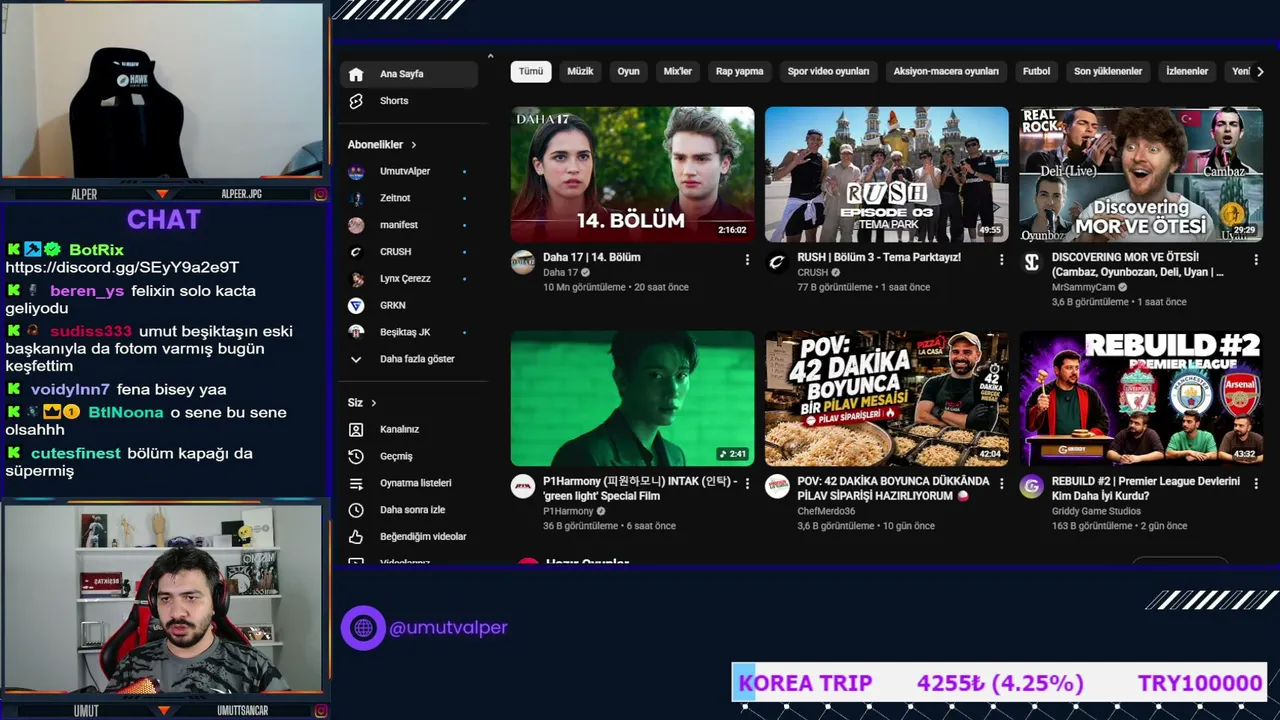The width and height of the screenshot is (1280, 720).
Task: Open more options for pilav siparişi video
Action: pyautogui.click(x=1002, y=484)
